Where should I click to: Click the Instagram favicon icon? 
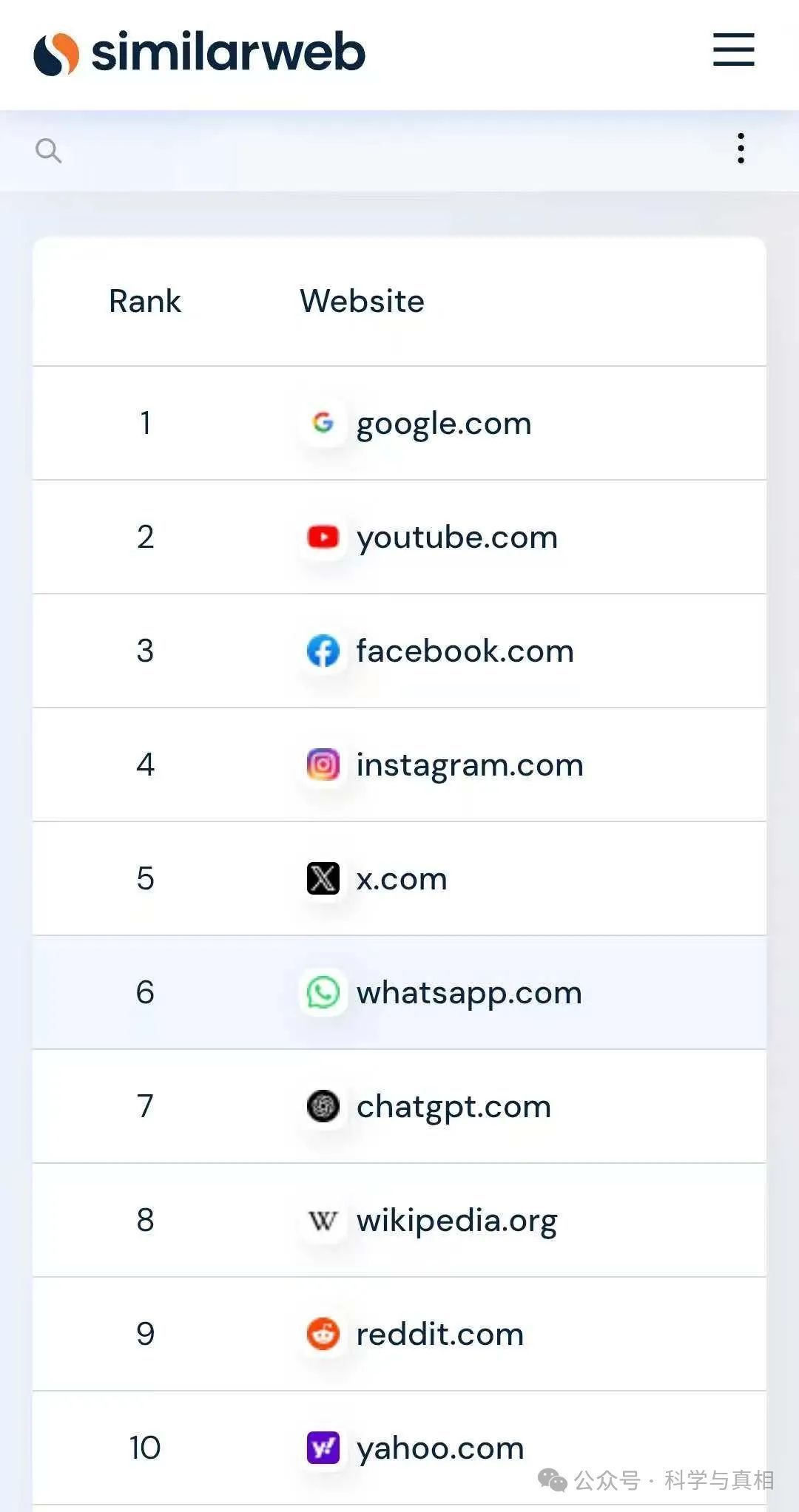(x=323, y=765)
